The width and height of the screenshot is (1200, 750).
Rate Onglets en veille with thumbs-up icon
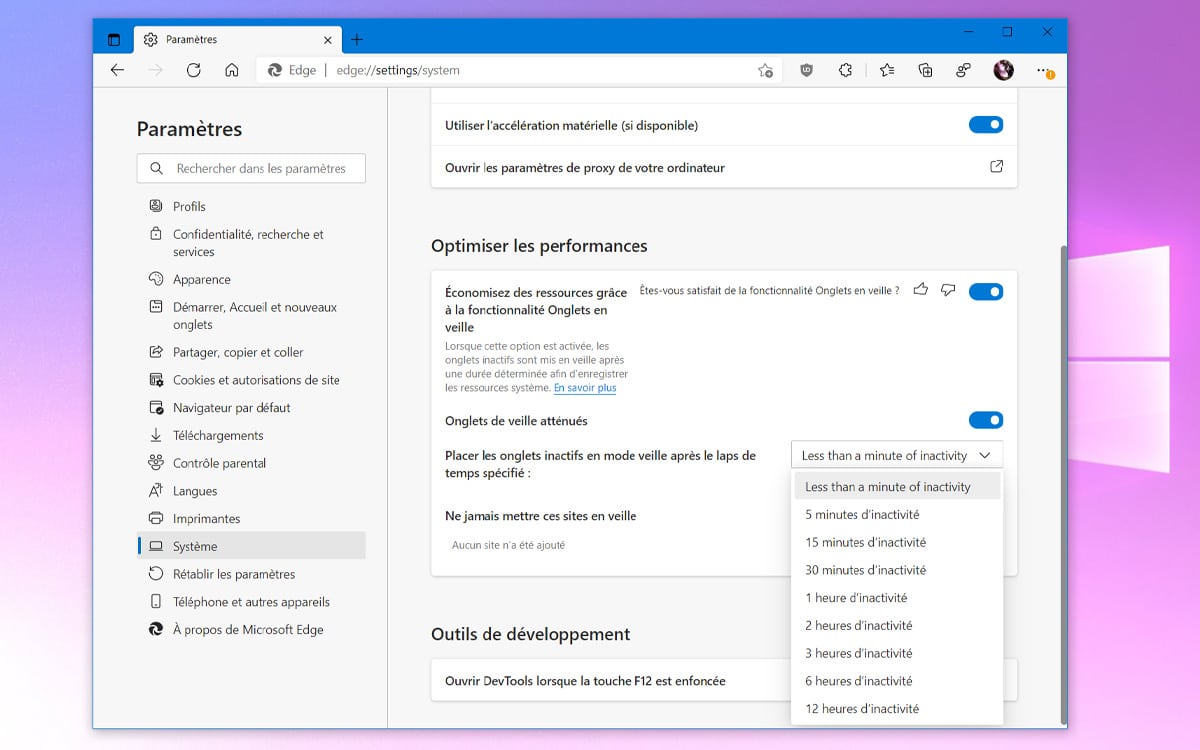tap(920, 290)
